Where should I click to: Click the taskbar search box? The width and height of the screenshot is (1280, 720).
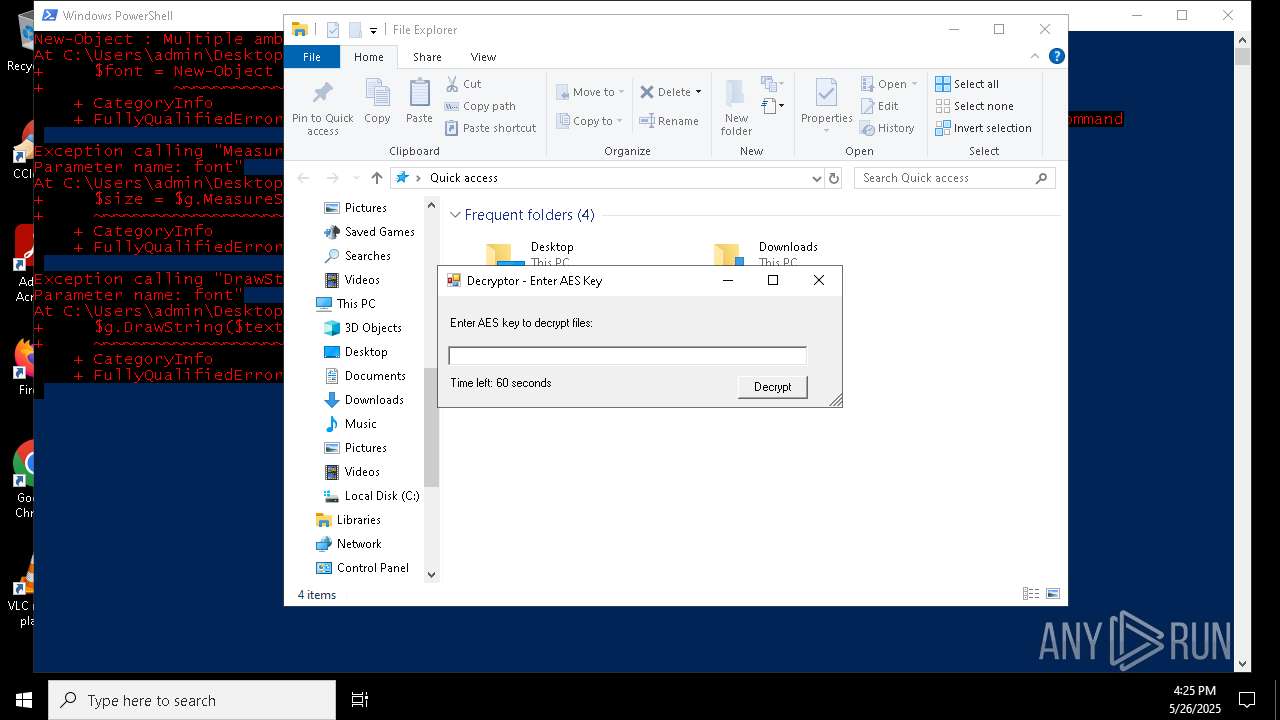[192, 700]
